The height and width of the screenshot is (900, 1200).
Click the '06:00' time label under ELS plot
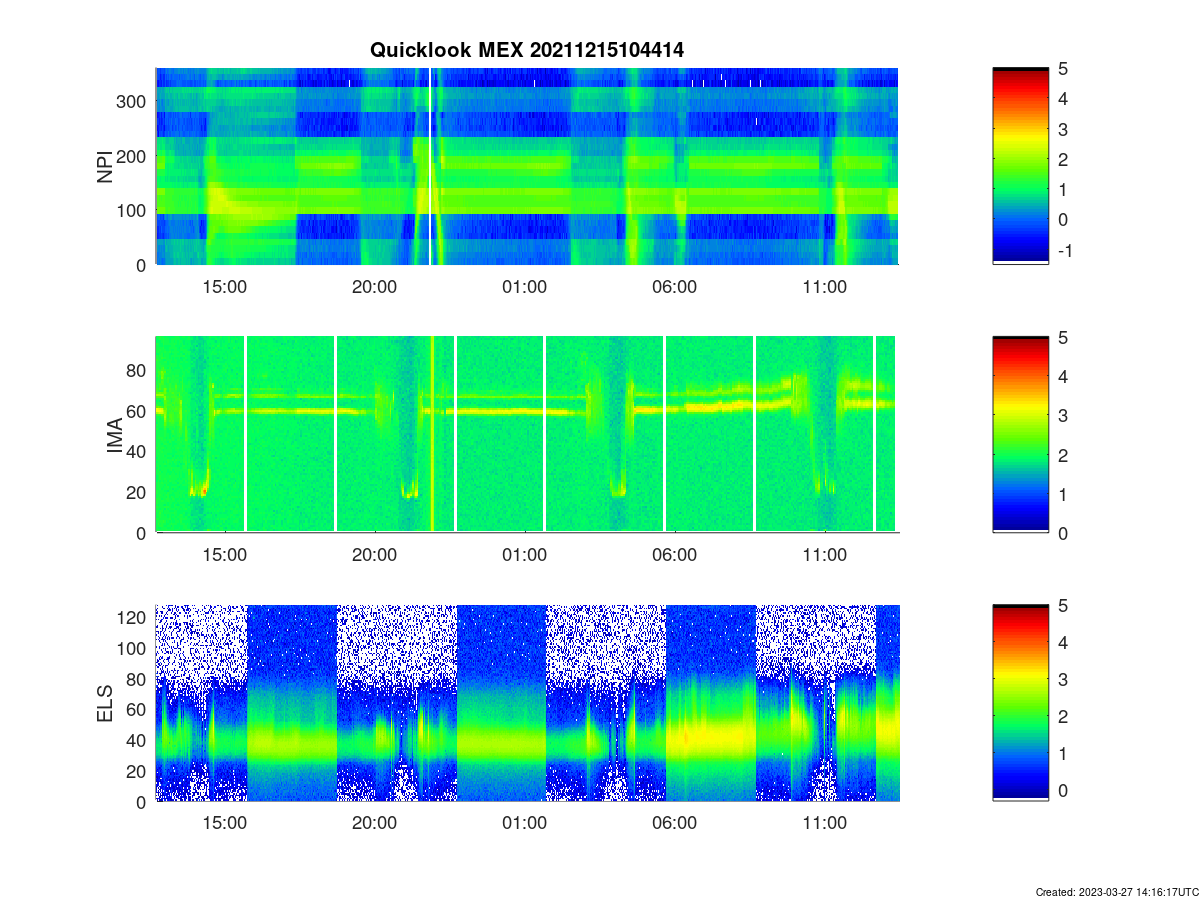pos(675,823)
